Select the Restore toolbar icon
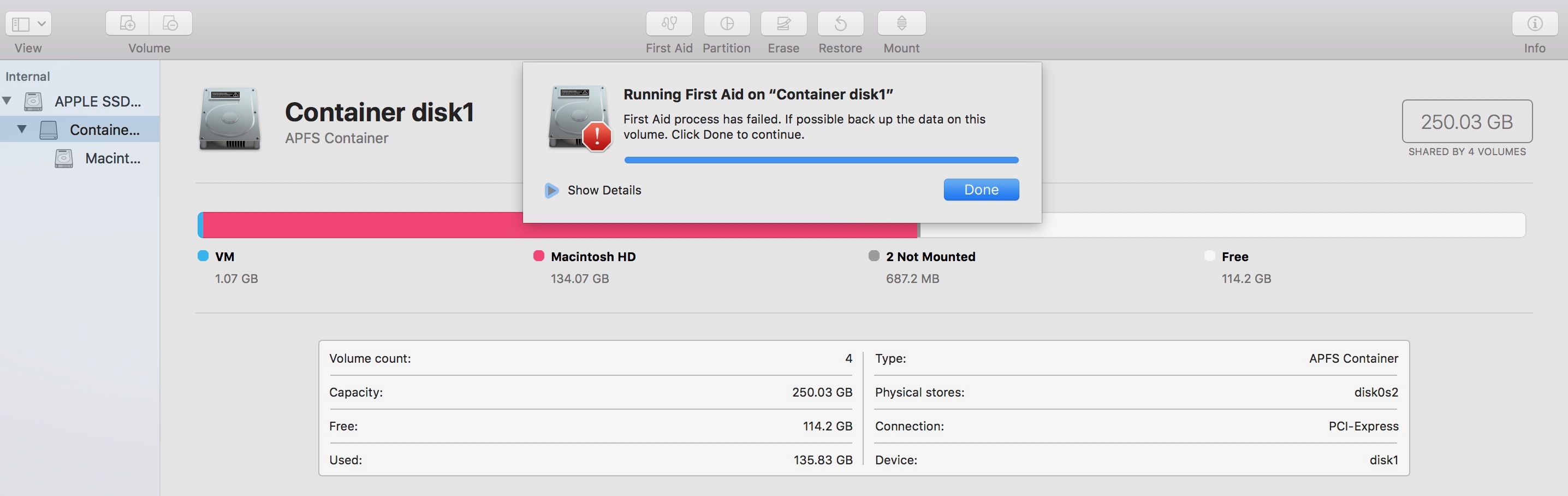The width and height of the screenshot is (1568, 496). pos(840,24)
